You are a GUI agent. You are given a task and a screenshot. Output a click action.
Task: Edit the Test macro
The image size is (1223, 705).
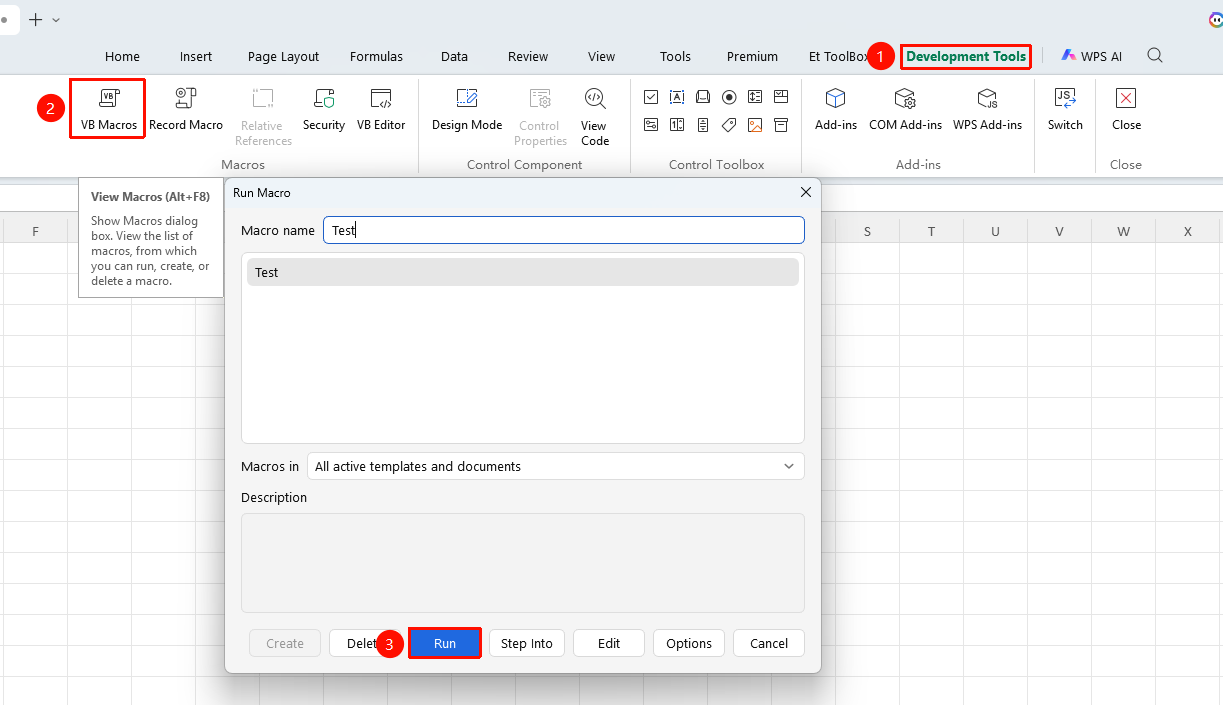pos(609,643)
